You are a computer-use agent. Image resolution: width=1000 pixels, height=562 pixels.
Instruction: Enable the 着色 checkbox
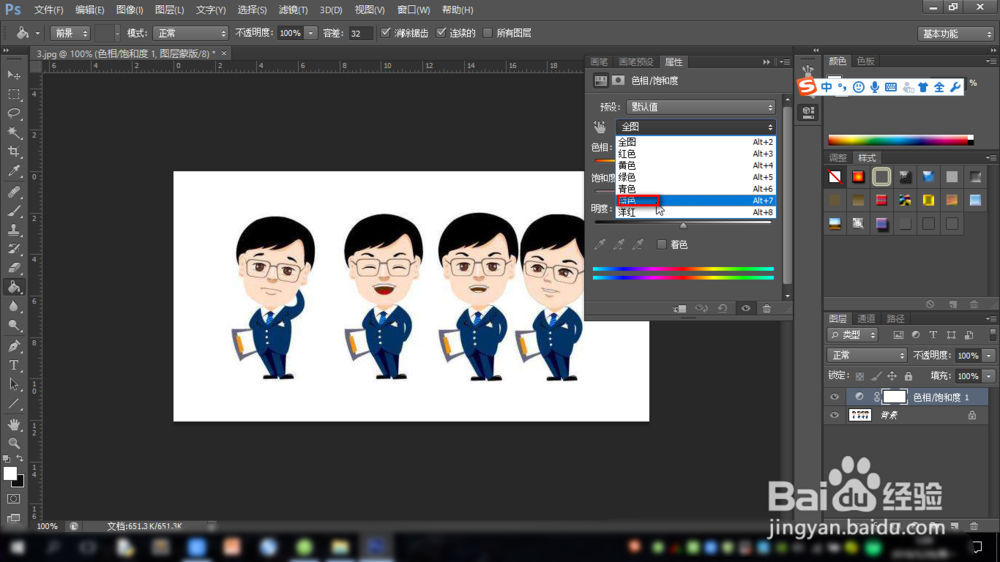(x=661, y=244)
